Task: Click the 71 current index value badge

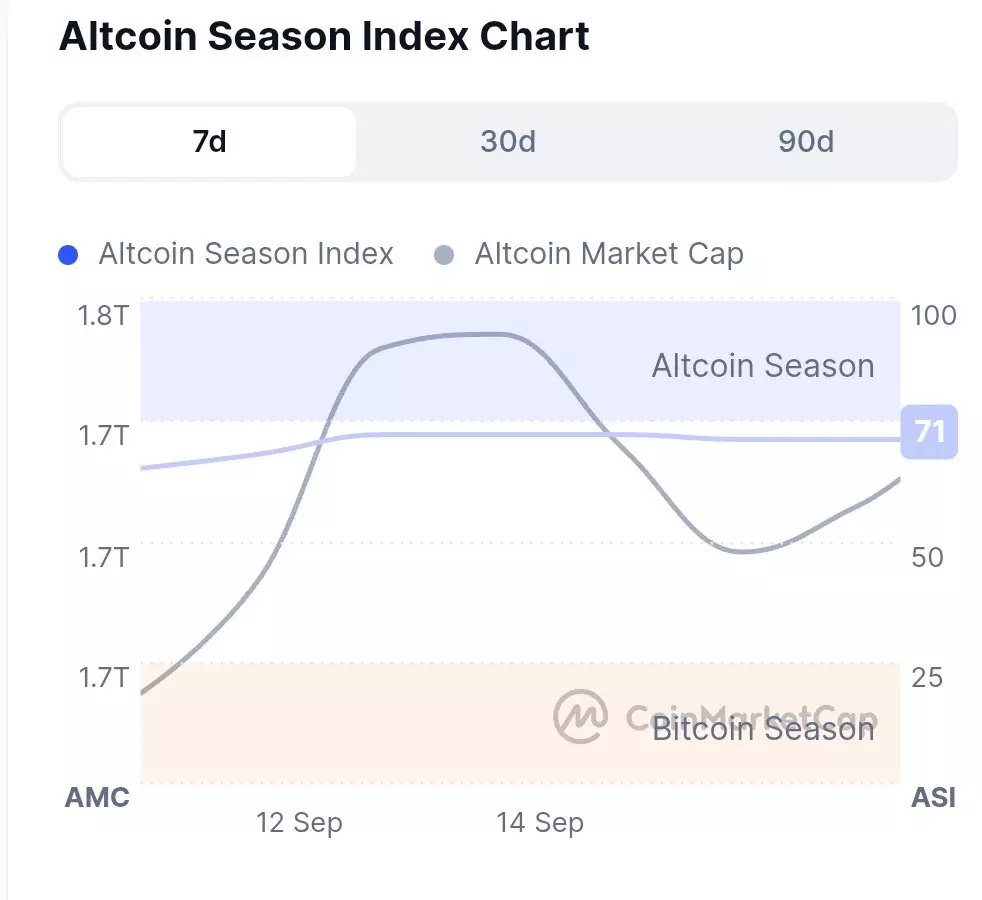Action: (929, 432)
